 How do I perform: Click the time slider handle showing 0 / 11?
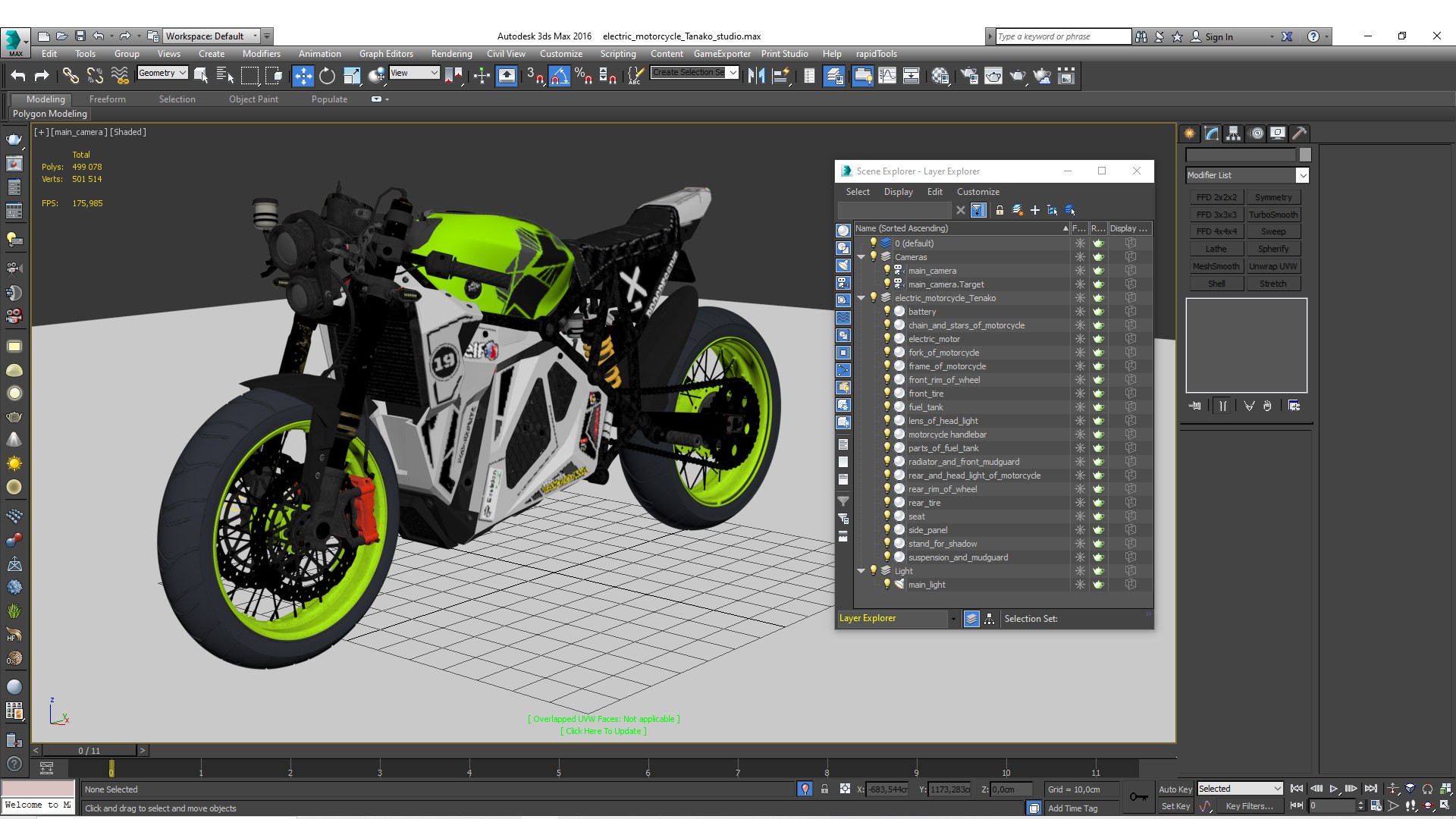coord(89,751)
